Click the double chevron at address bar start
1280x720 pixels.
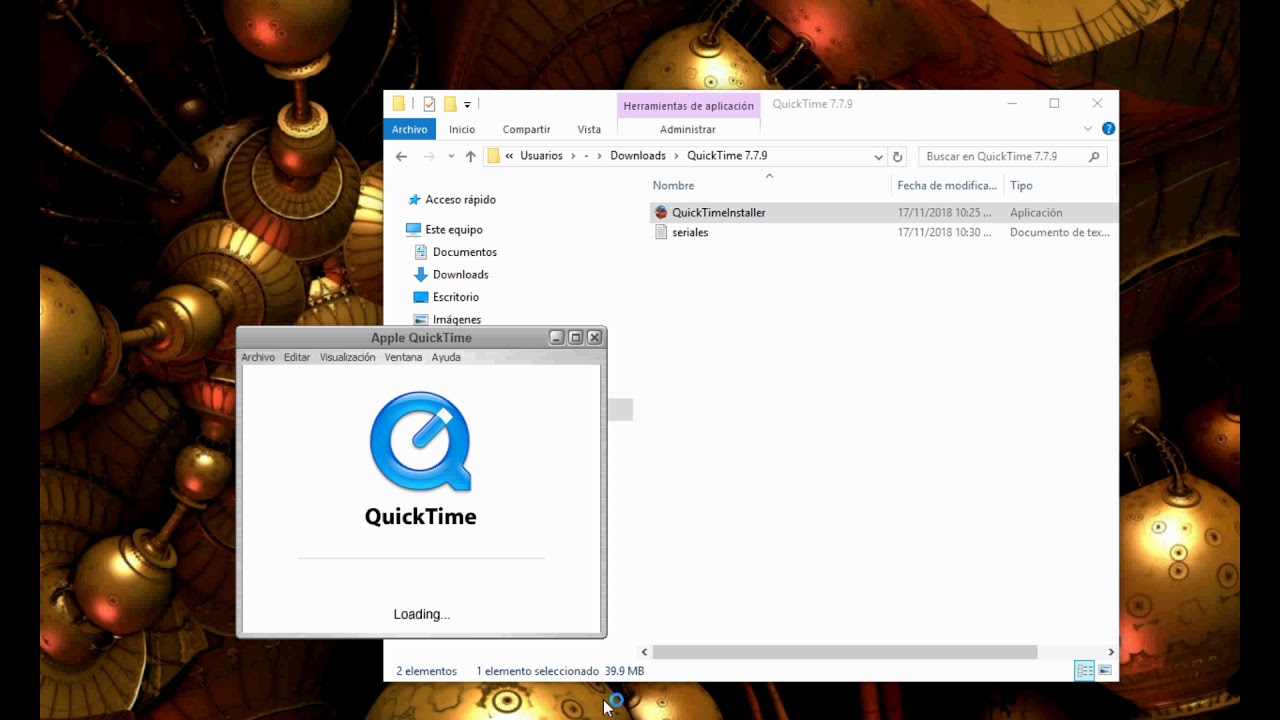509,156
